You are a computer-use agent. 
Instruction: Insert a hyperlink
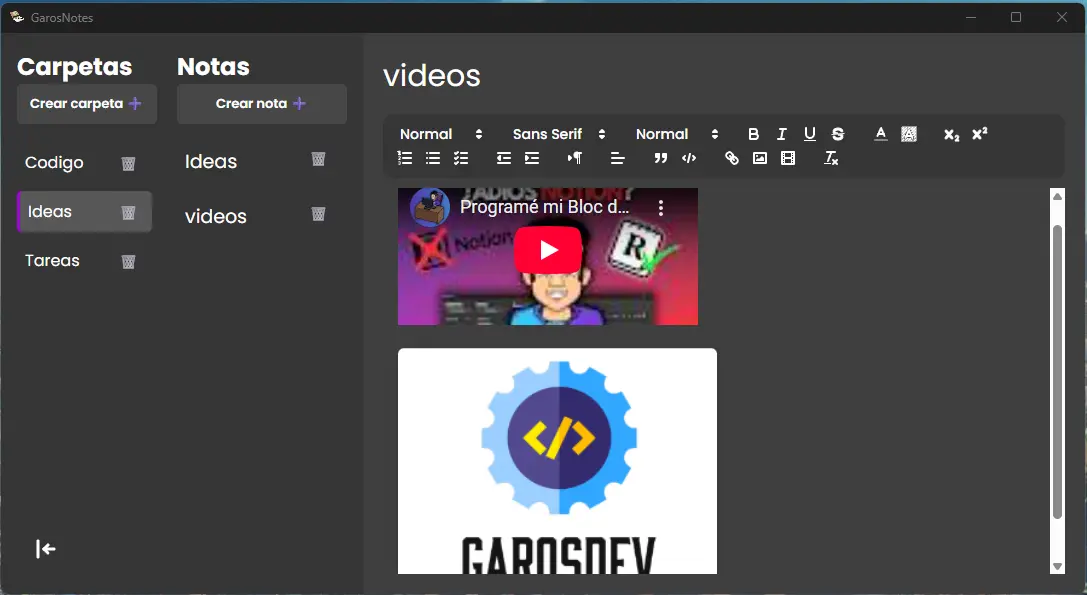coord(731,158)
